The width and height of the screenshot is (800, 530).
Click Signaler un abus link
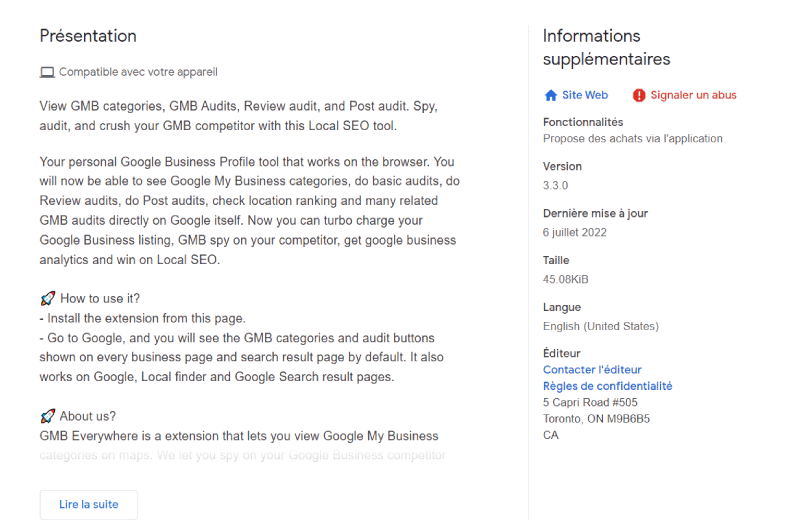point(693,95)
